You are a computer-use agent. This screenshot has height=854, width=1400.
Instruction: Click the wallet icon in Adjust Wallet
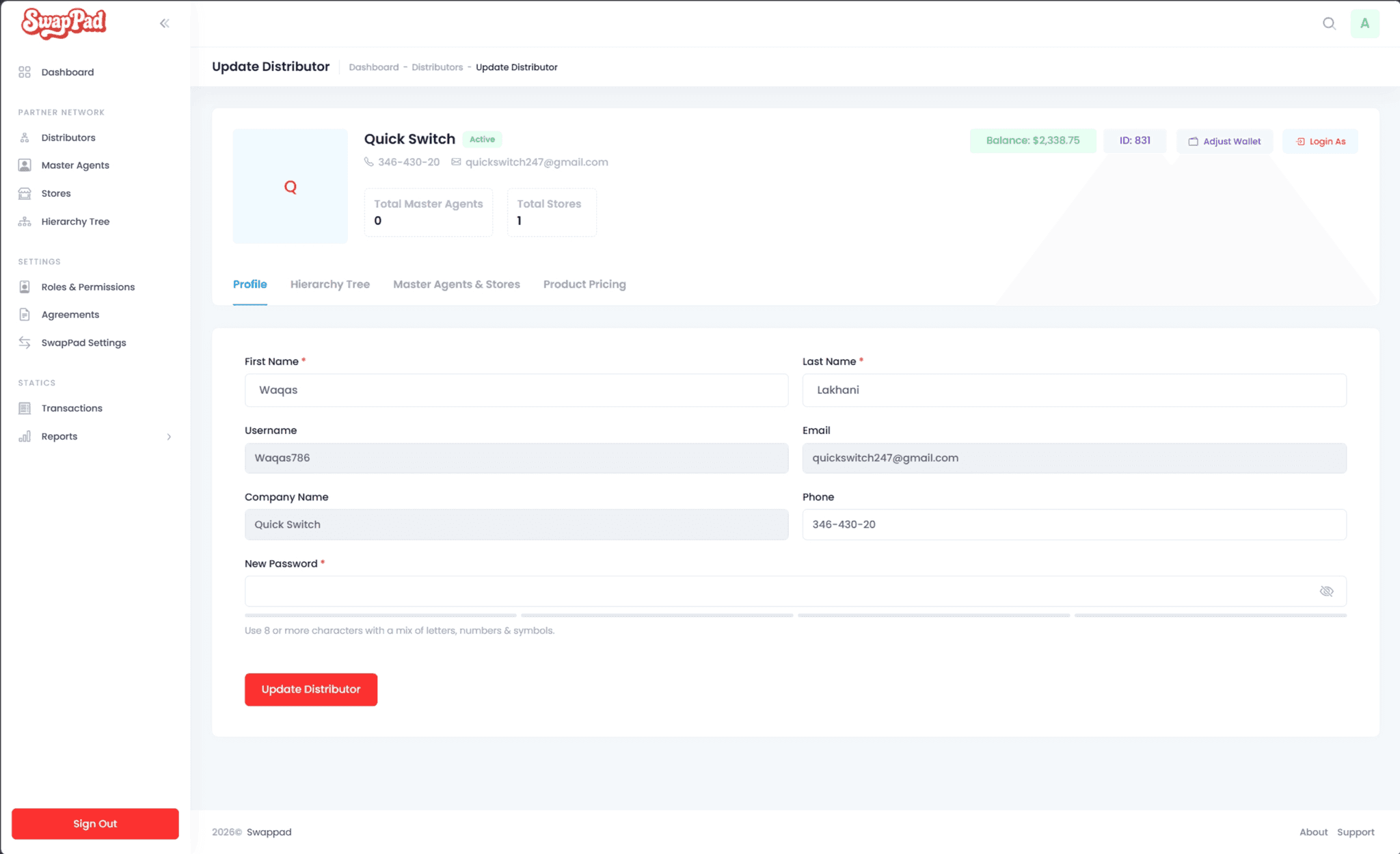pos(1193,142)
